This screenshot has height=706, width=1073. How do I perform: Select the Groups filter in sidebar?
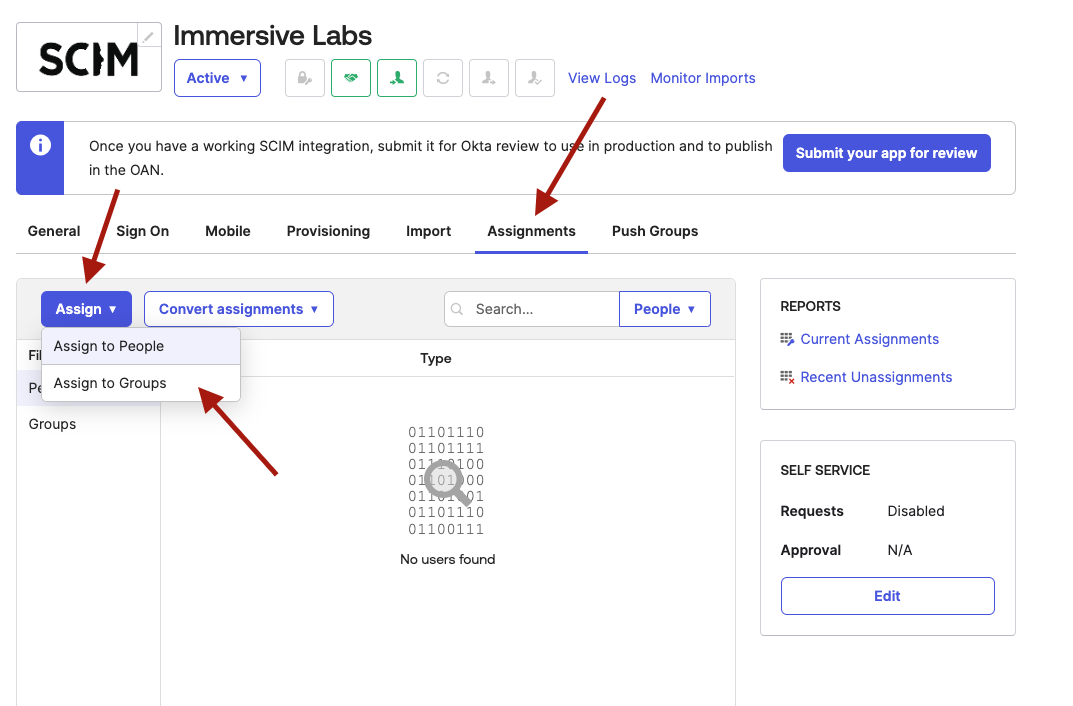(x=52, y=424)
